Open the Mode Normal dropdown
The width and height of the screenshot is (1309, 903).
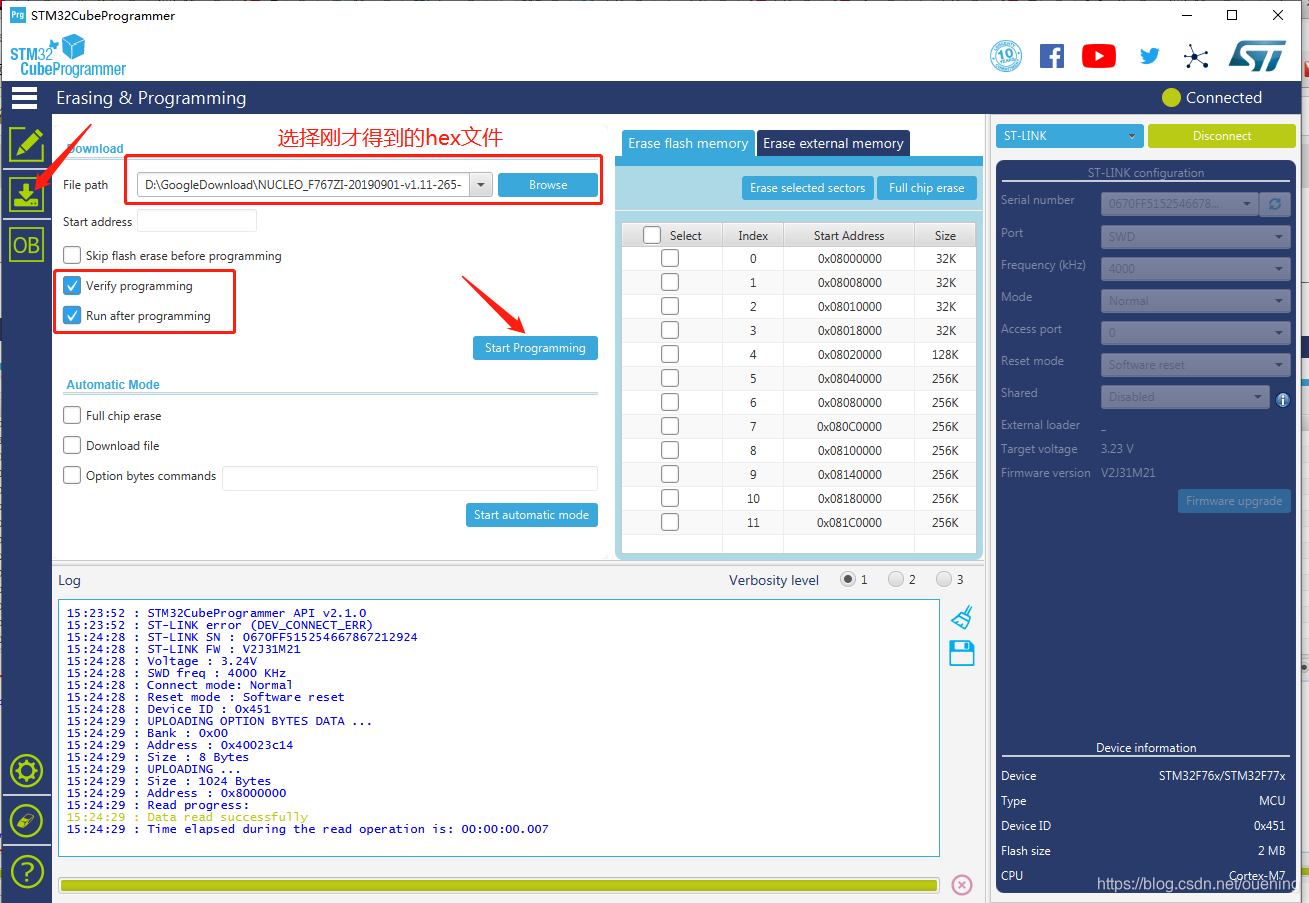click(1196, 301)
